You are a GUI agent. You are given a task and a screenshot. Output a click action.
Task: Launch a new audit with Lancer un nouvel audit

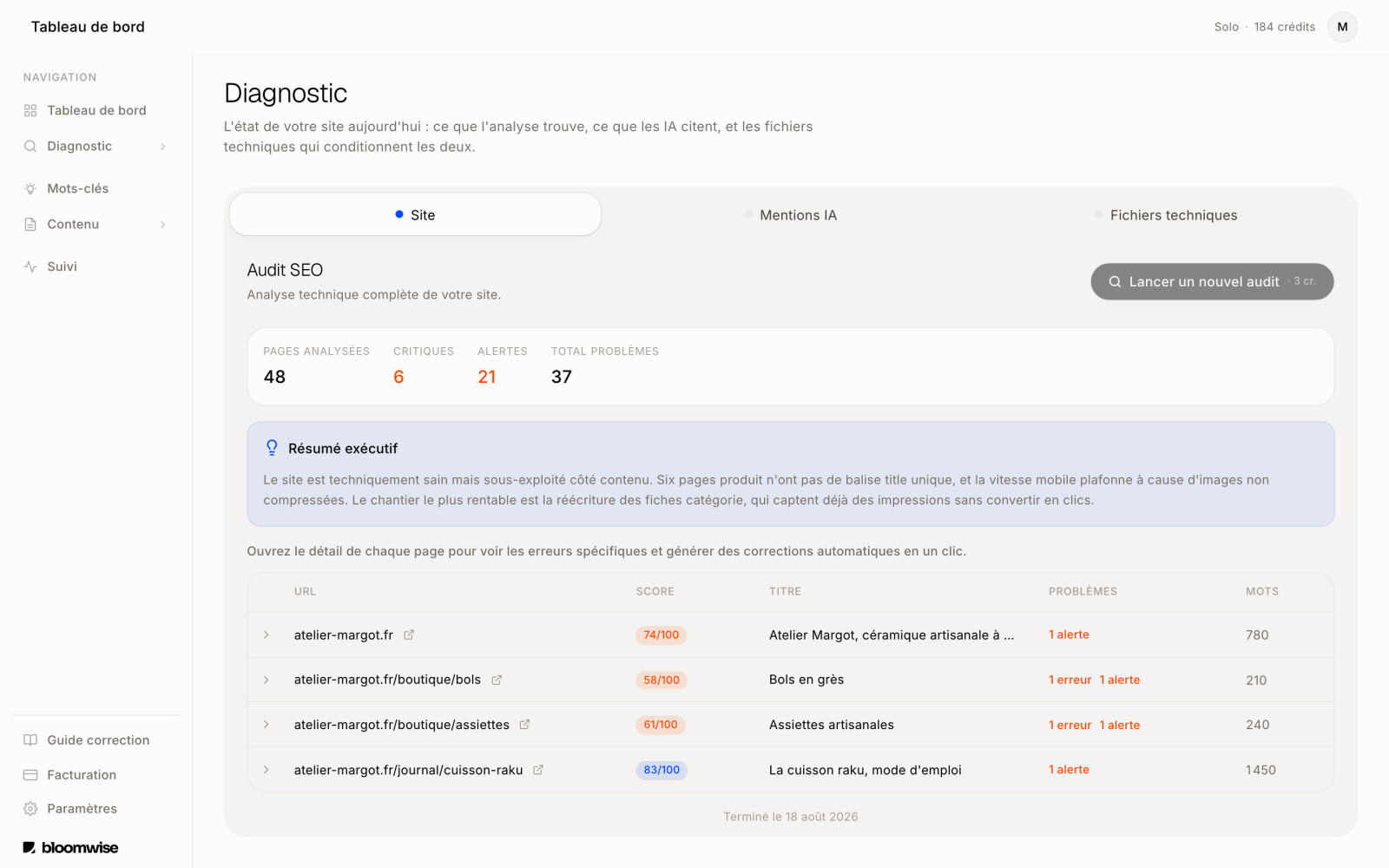pyautogui.click(x=1212, y=281)
